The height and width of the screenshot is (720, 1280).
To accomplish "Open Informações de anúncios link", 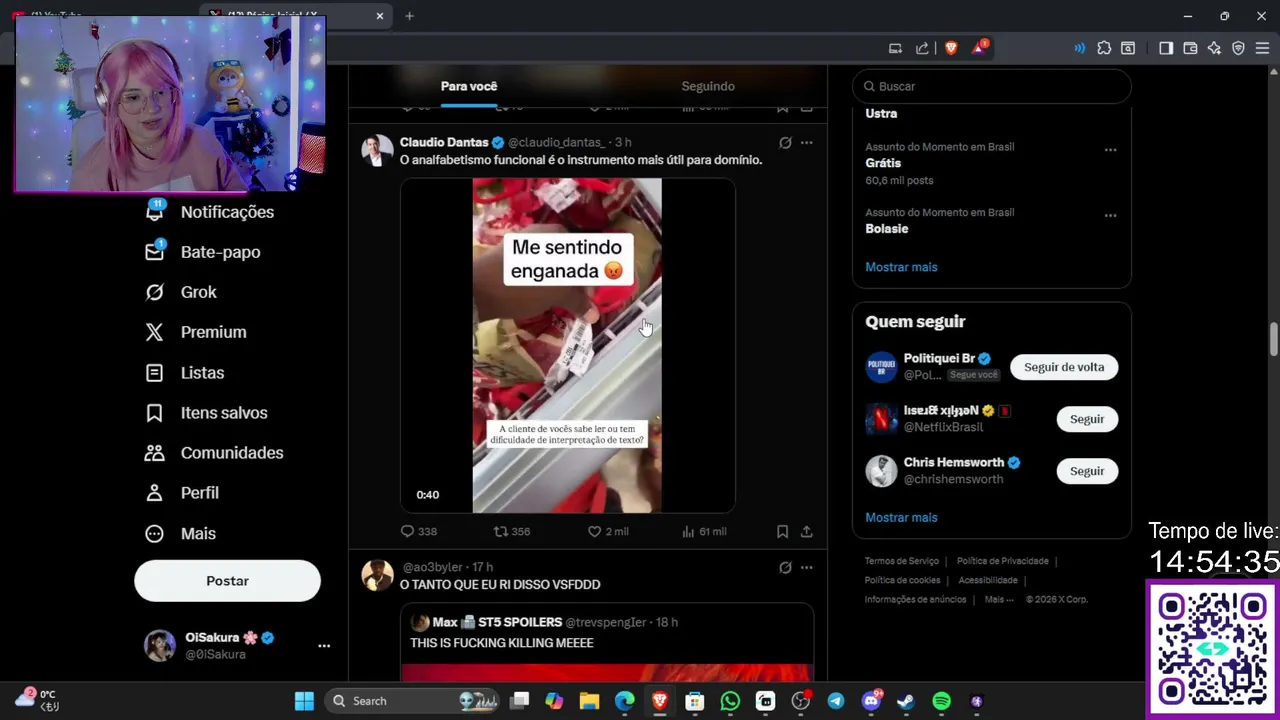I will [916, 599].
